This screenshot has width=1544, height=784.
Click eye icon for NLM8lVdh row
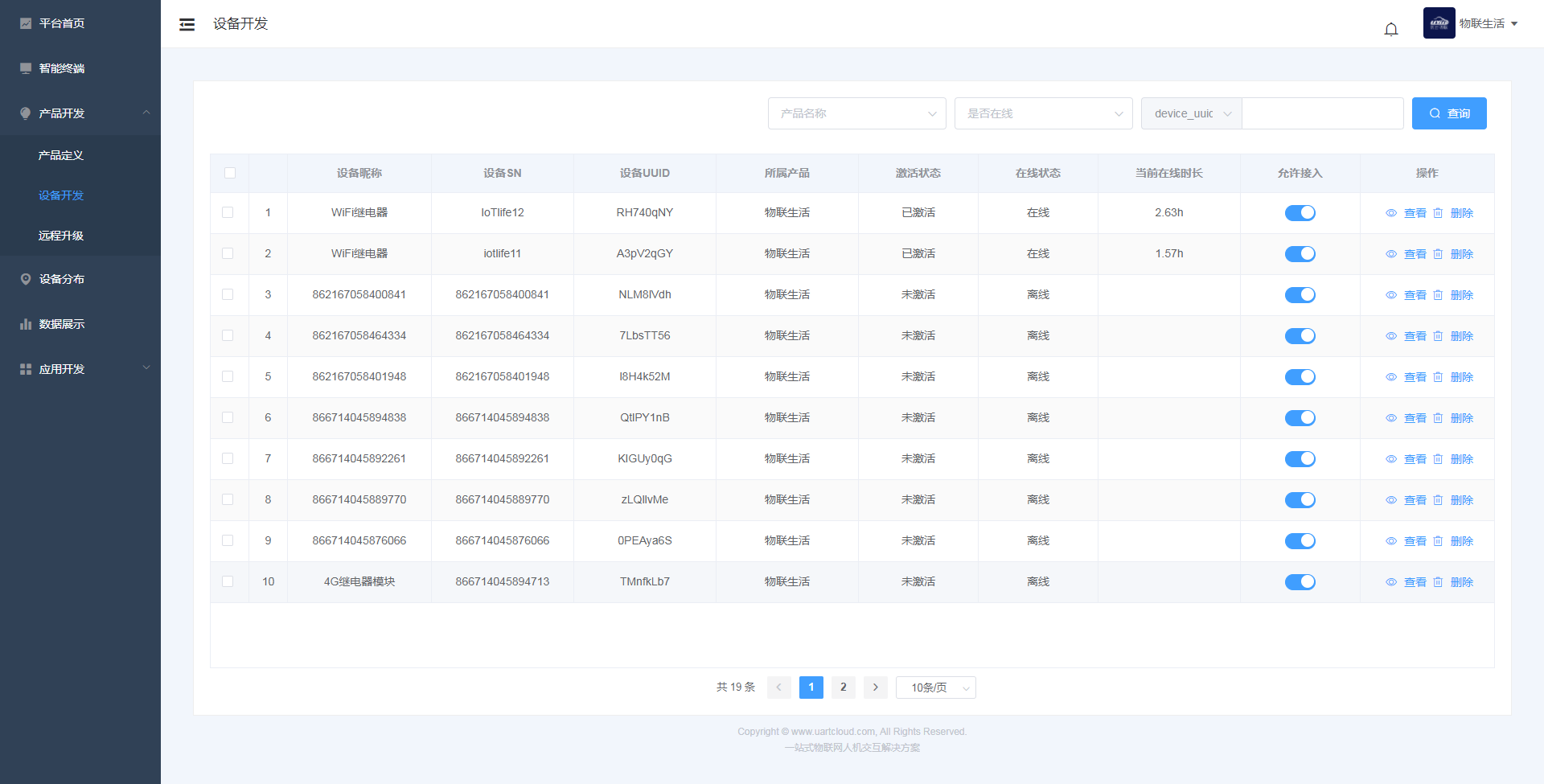tap(1391, 295)
